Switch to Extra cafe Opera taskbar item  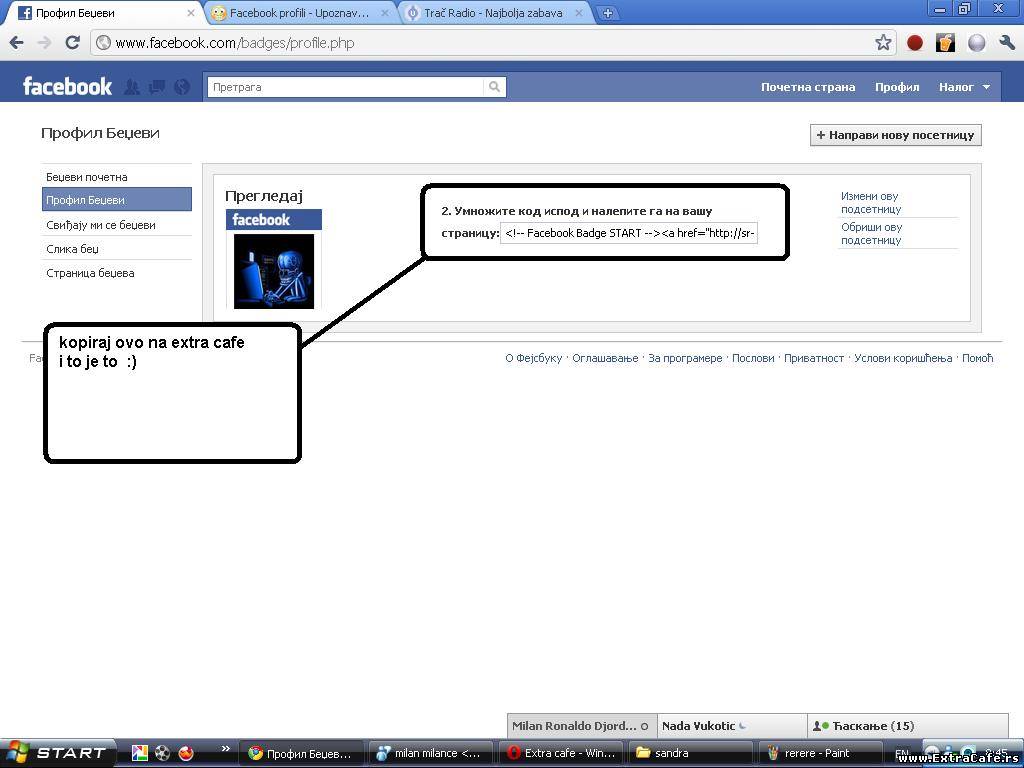[x=560, y=754]
